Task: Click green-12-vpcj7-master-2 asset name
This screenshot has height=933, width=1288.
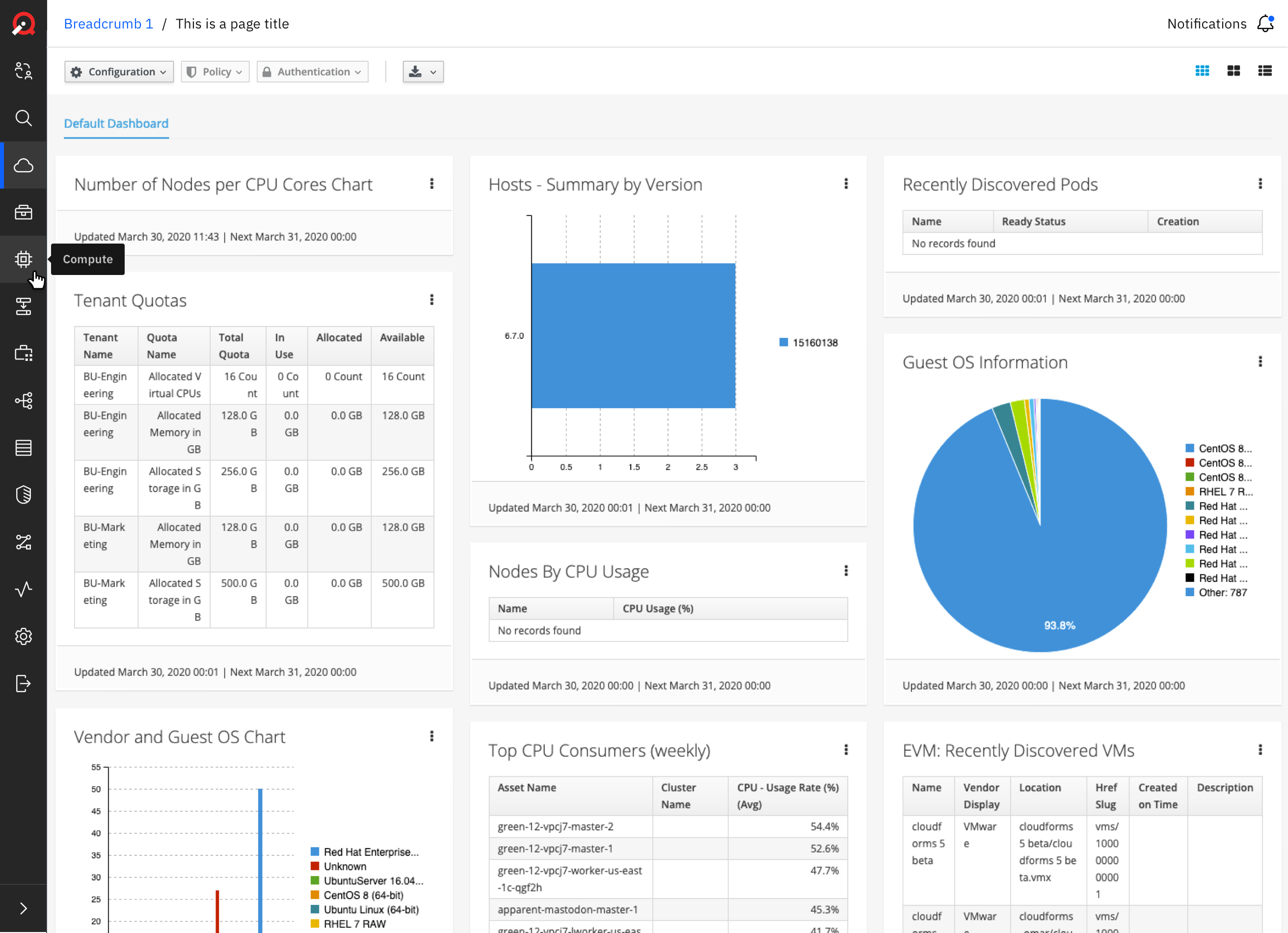Action: pos(556,826)
